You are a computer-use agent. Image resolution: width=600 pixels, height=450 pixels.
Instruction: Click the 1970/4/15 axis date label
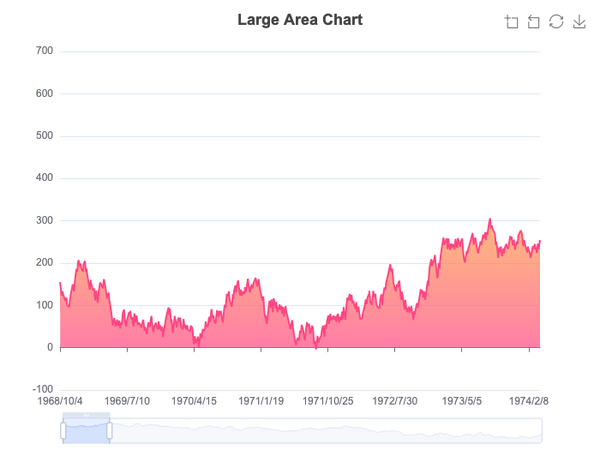click(194, 401)
